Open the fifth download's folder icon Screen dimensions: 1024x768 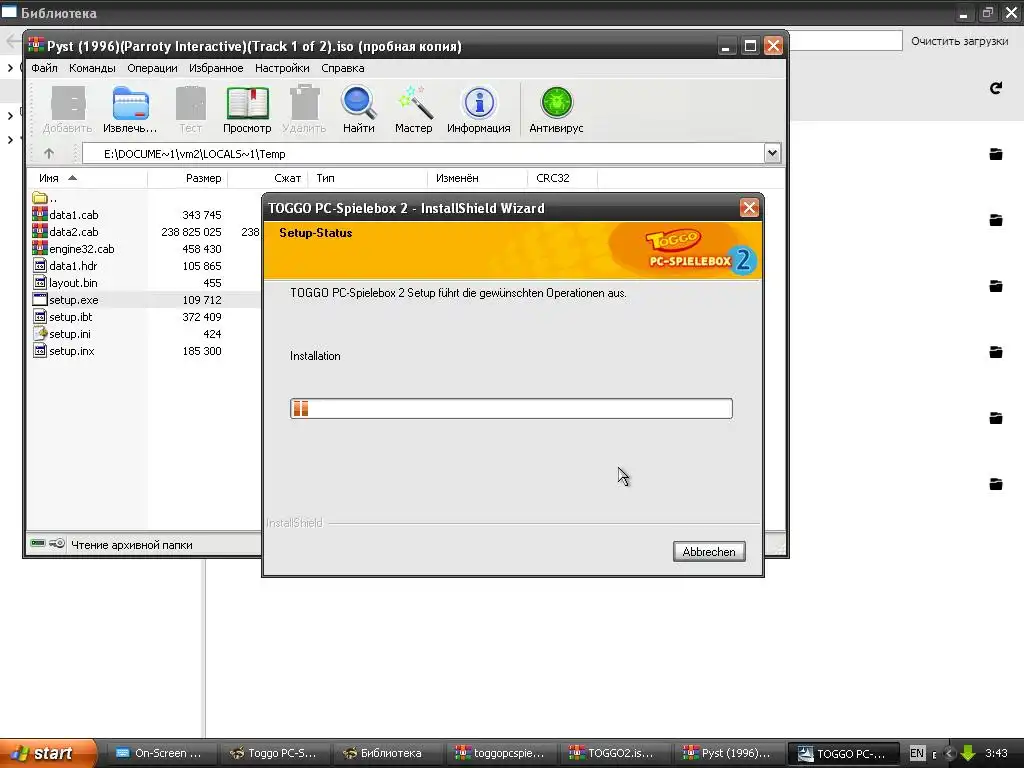click(x=996, y=418)
